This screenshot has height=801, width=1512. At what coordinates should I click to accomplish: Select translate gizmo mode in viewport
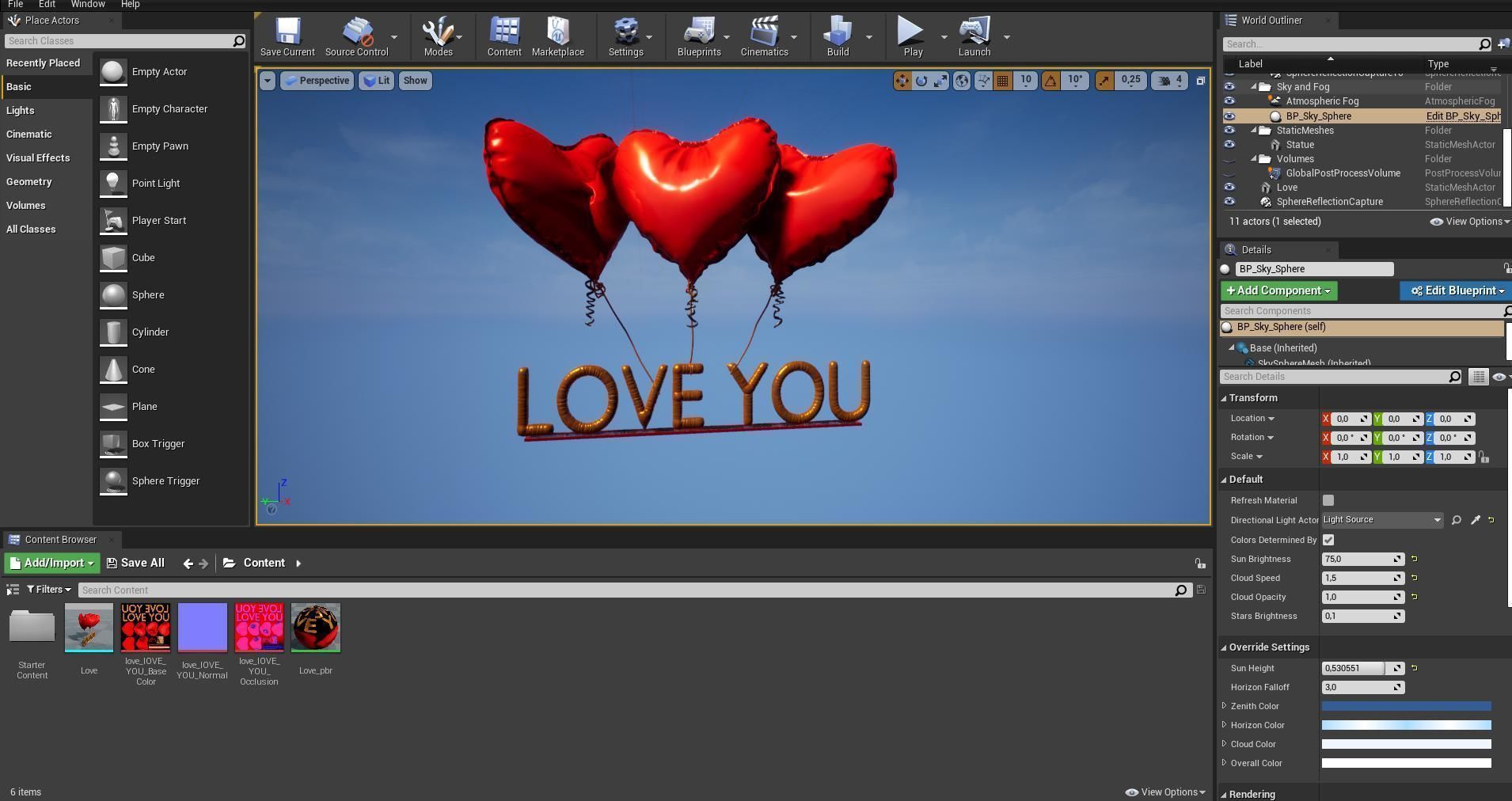(x=902, y=81)
